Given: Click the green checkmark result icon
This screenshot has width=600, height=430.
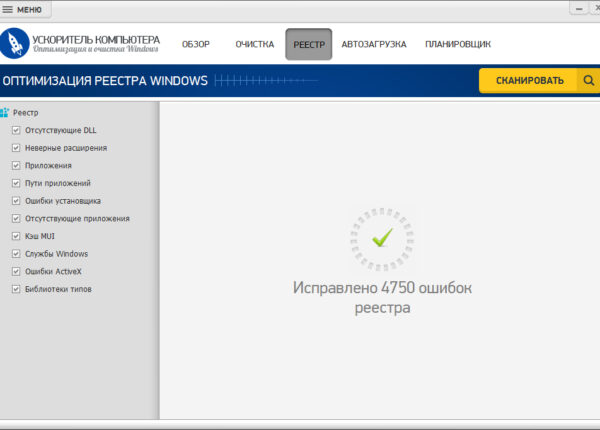Looking at the screenshot, I should pos(381,238).
